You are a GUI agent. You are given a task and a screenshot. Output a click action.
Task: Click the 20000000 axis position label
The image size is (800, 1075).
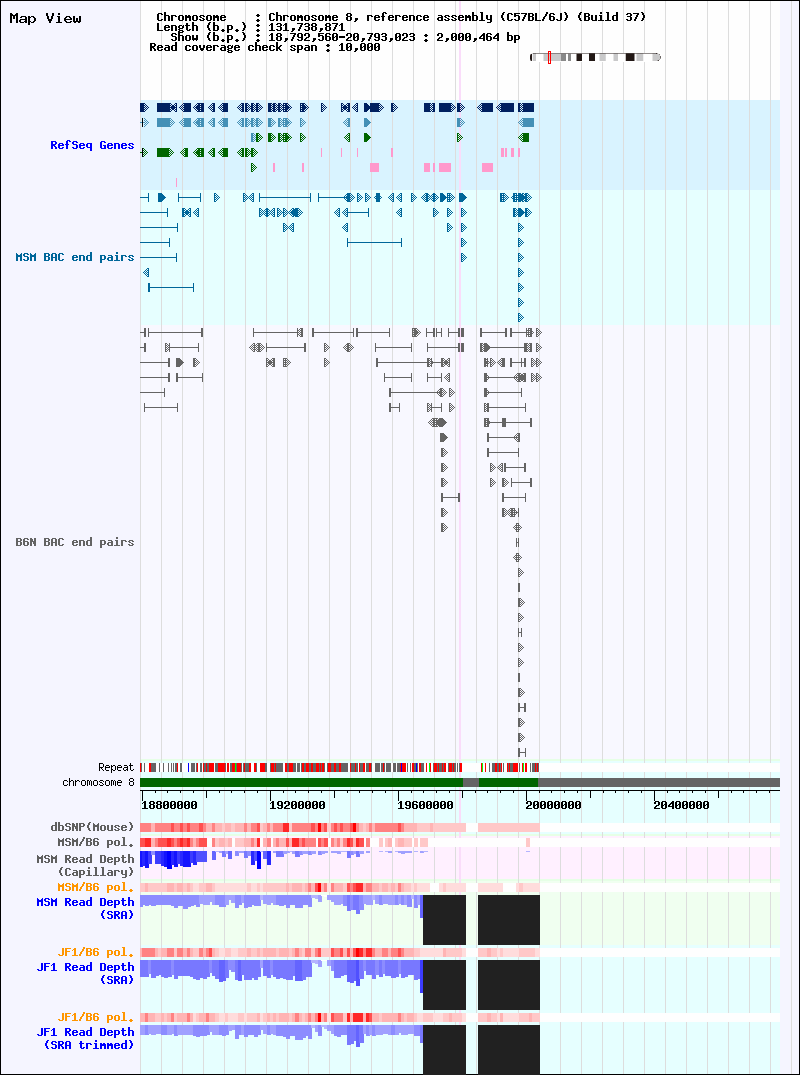pos(553,805)
